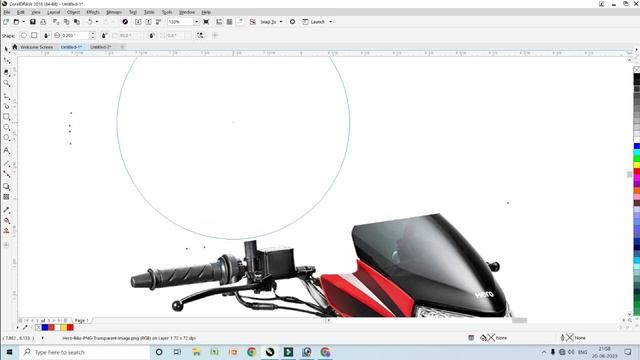
Task: Toggle pen tilt button
Action: pos(105,36)
